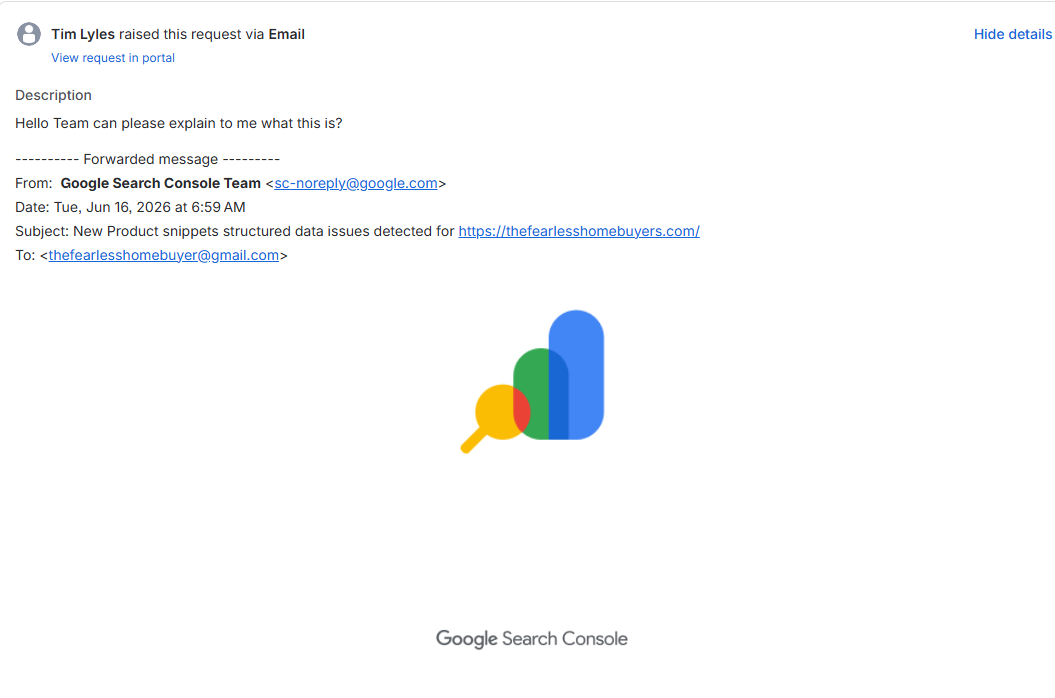Image resolution: width=1055 pixels, height=698 pixels.
Task: Click the Description field label
Action: point(53,95)
